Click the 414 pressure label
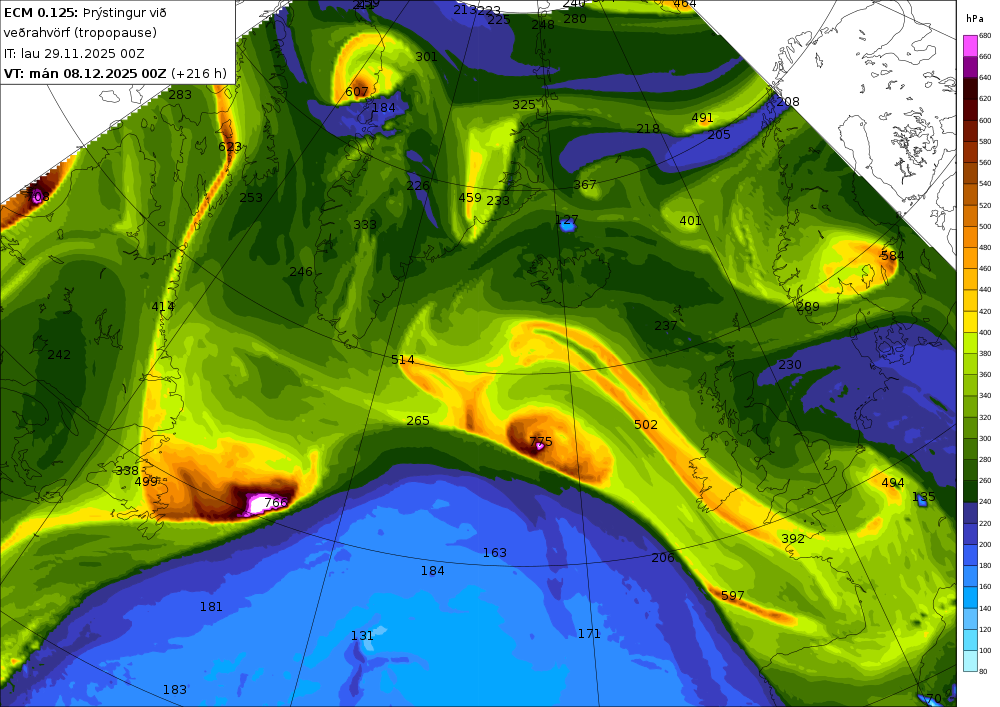 163,307
